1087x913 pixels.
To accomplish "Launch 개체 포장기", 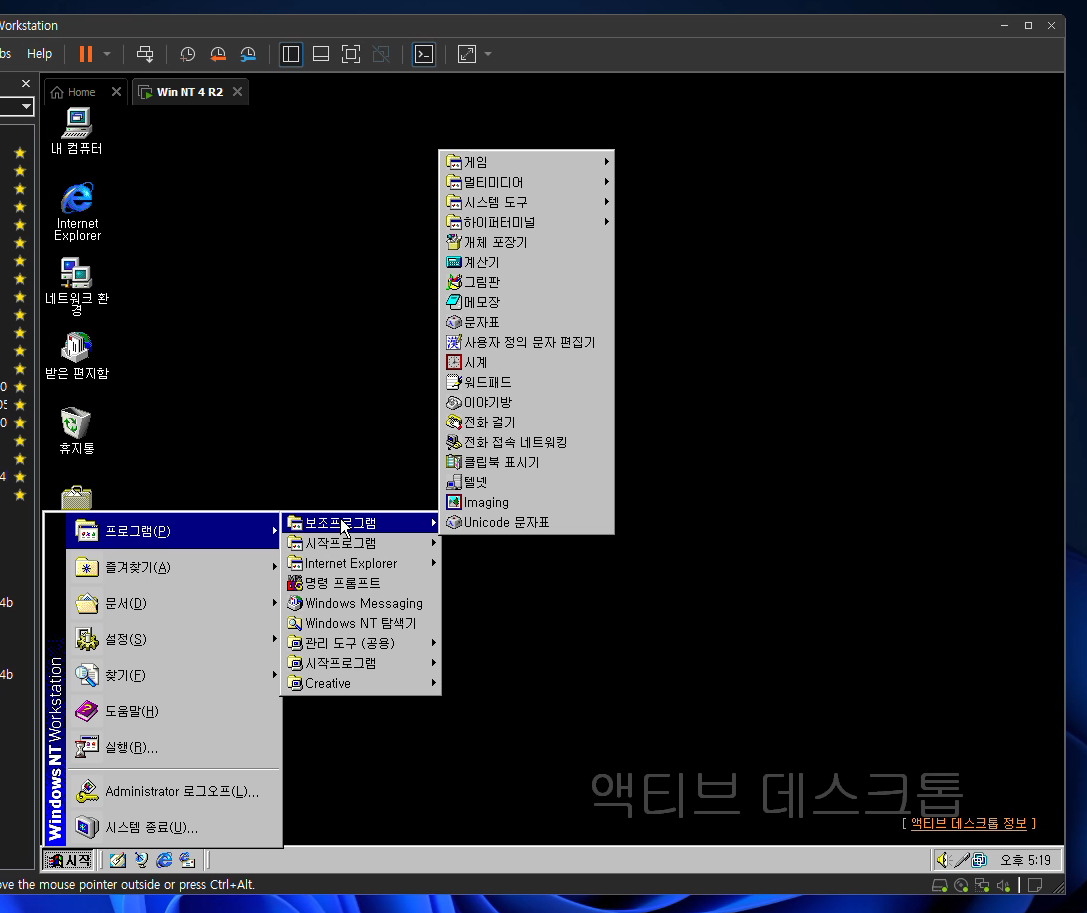I will click(x=527, y=242).
